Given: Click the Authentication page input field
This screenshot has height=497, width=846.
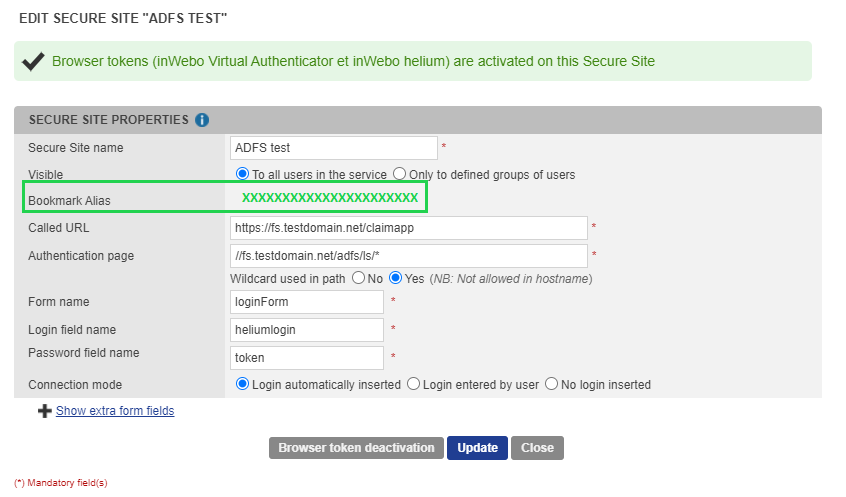Looking at the screenshot, I should 408,256.
